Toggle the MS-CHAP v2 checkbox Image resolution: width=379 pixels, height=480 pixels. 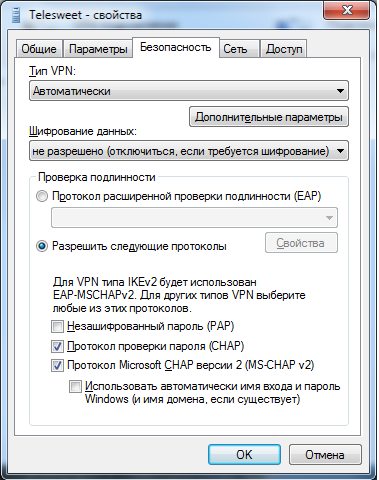[x=57, y=366]
